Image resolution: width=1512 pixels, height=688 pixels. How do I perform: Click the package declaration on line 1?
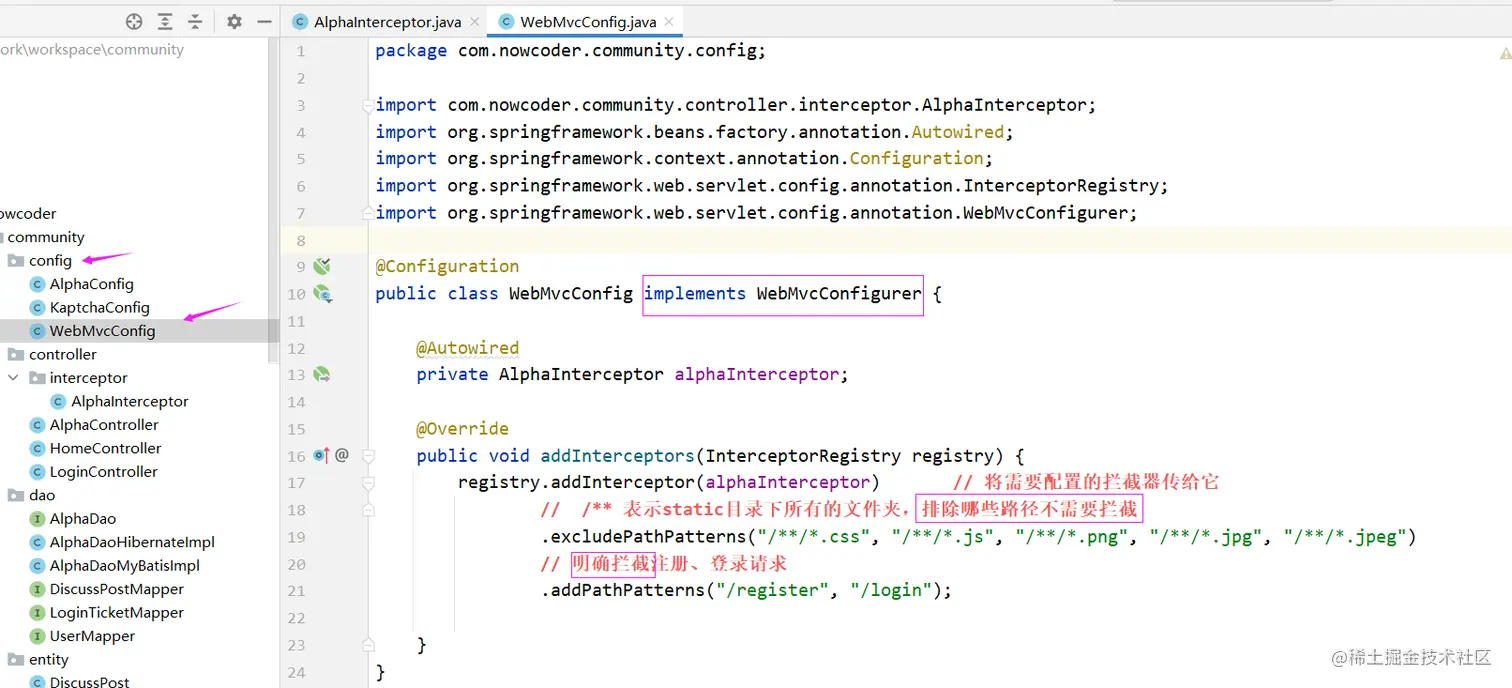click(570, 51)
